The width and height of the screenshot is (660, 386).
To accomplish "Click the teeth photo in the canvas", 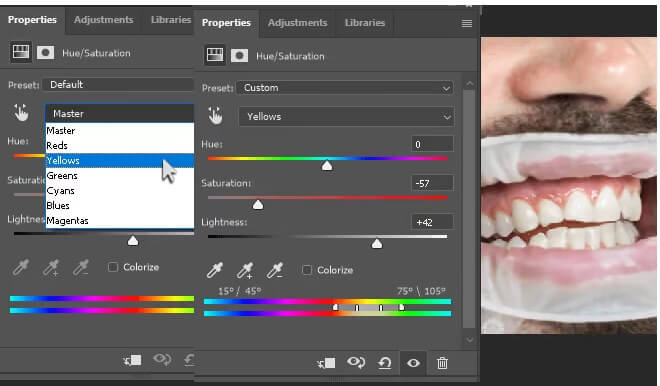I will tap(569, 185).
